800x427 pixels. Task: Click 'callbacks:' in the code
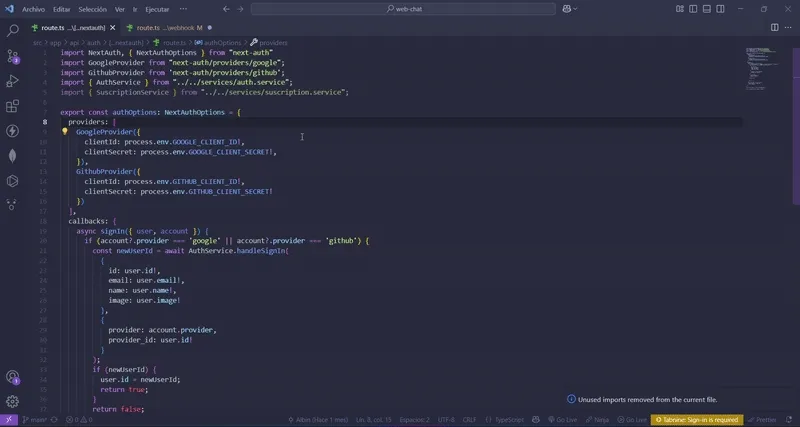88,221
